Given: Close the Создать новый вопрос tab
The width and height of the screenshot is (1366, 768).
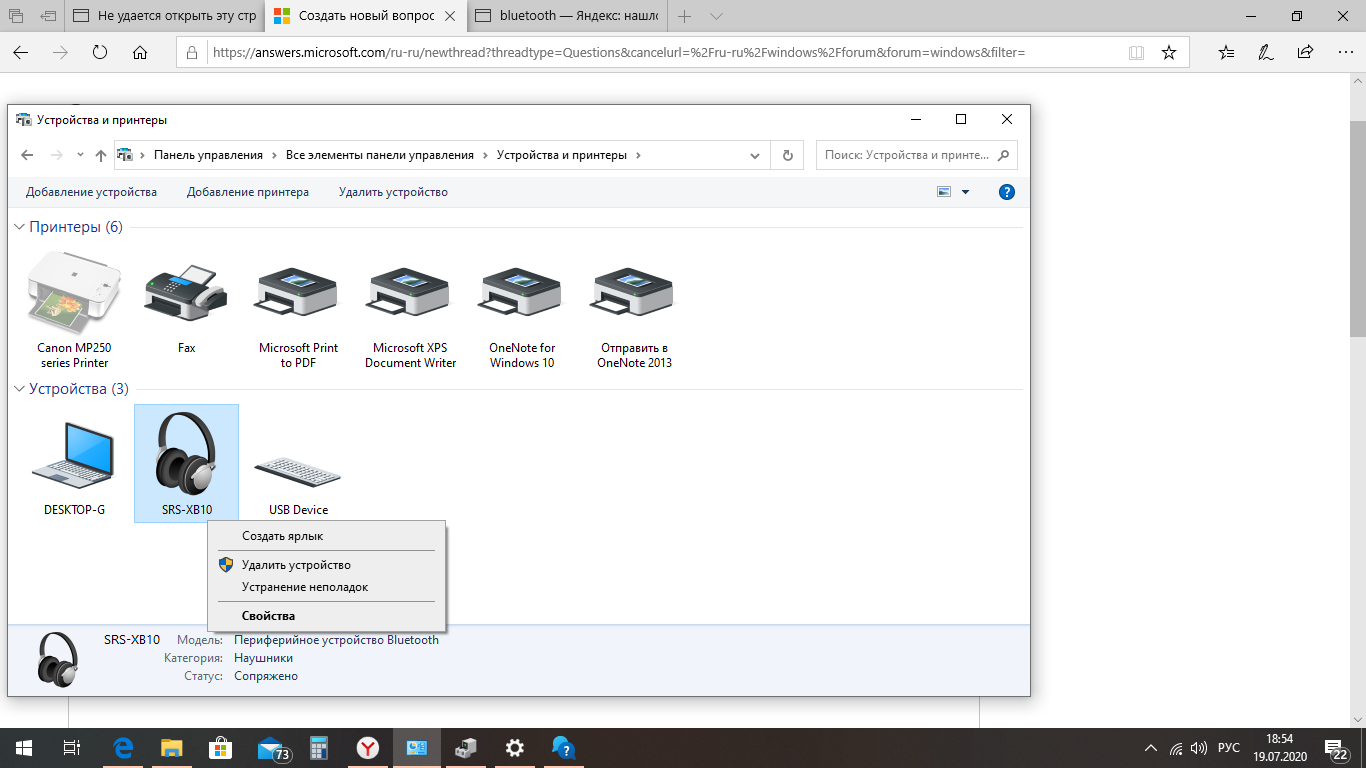Looking at the screenshot, I should coord(452,16).
